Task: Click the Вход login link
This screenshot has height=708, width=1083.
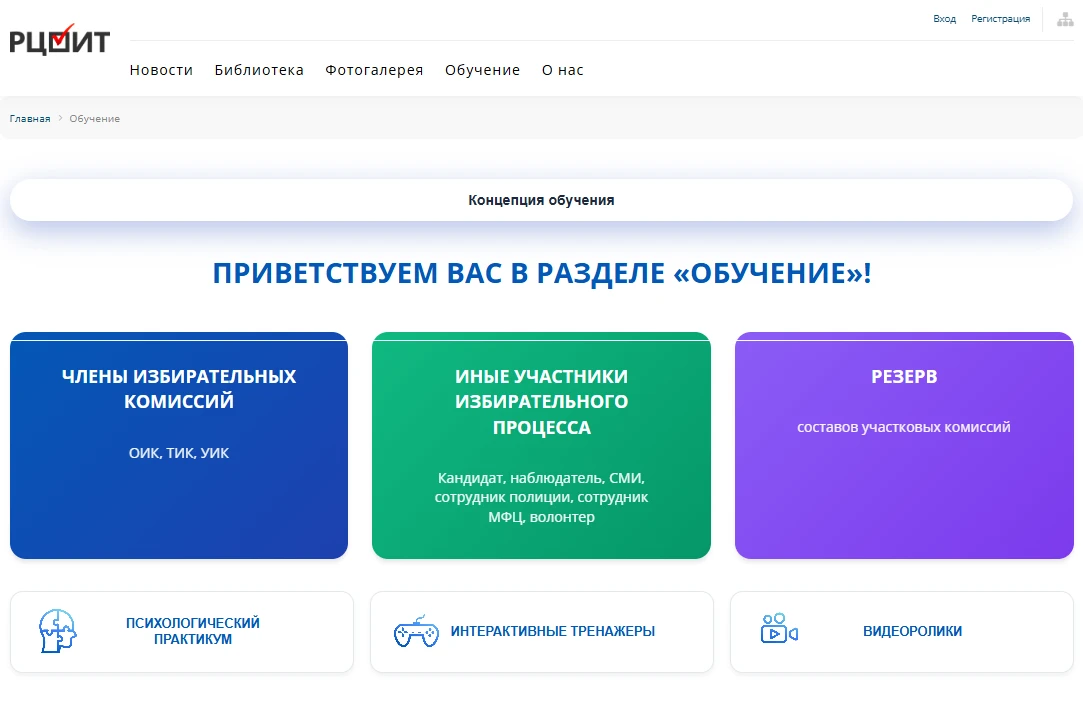Action: [x=944, y=19]
